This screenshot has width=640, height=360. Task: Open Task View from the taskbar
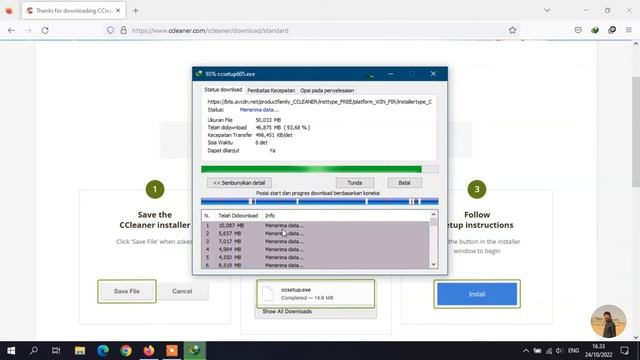pos(56,351)
